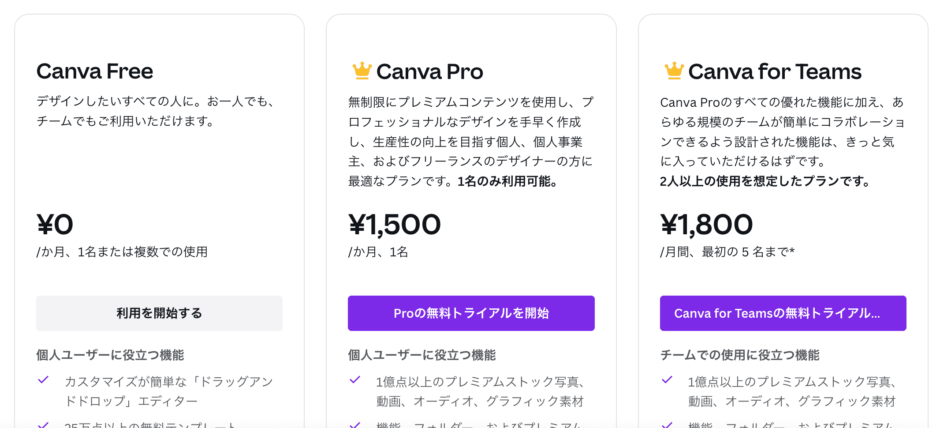Screen dimensions: 940x428
Task: Click the bold 2人以上の使用を想定したプランです text
Action: point(765,181)
